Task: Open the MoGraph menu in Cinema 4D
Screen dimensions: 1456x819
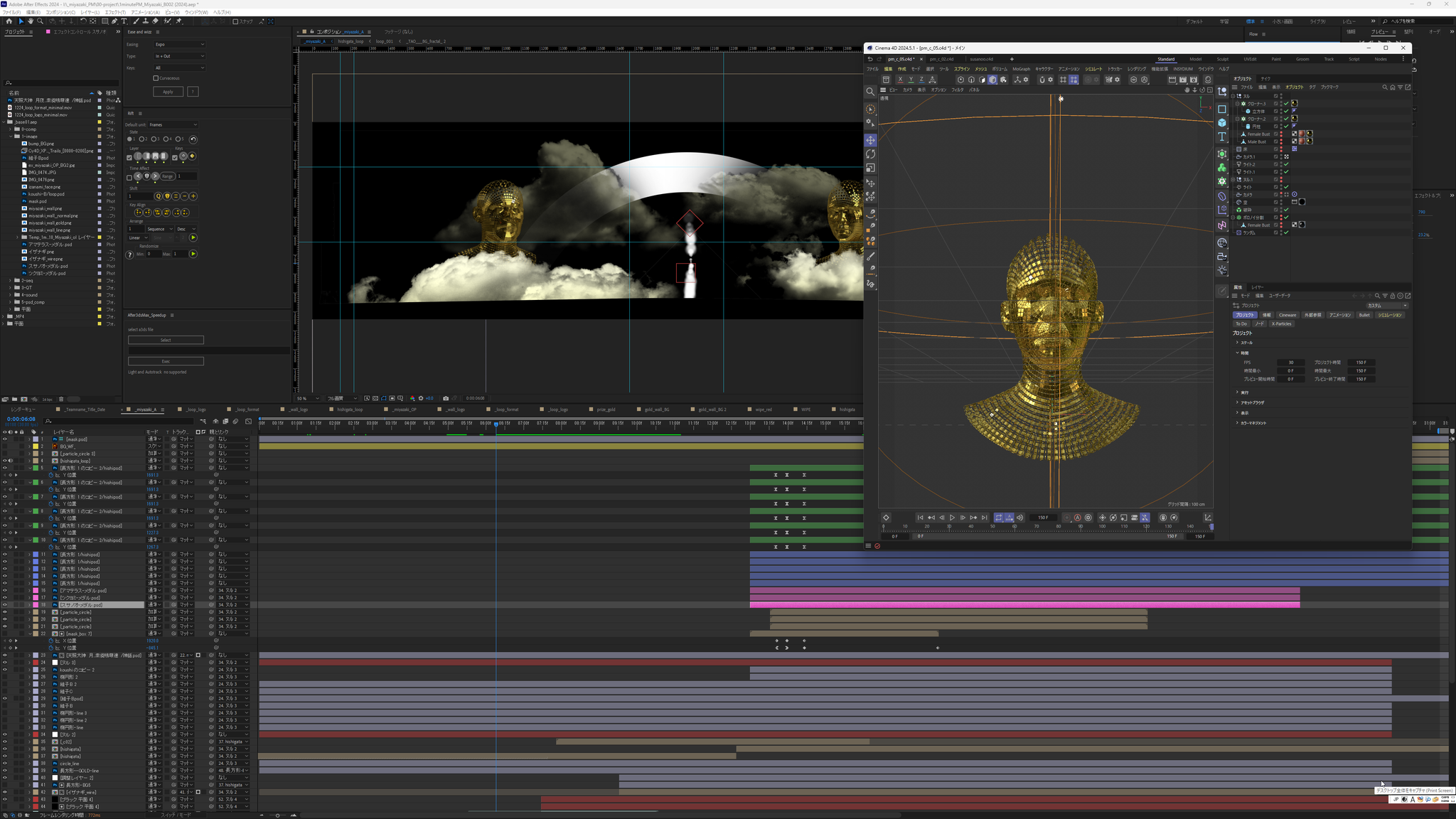Action: coord(1021,69)
